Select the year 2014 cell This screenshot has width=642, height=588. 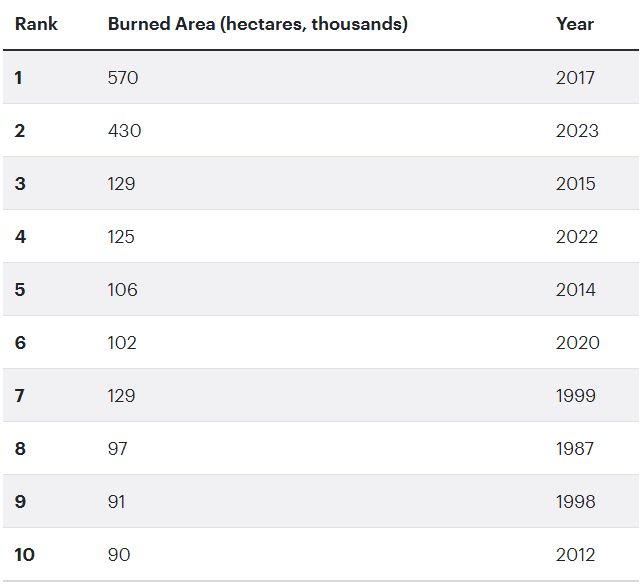click(575, 290)
